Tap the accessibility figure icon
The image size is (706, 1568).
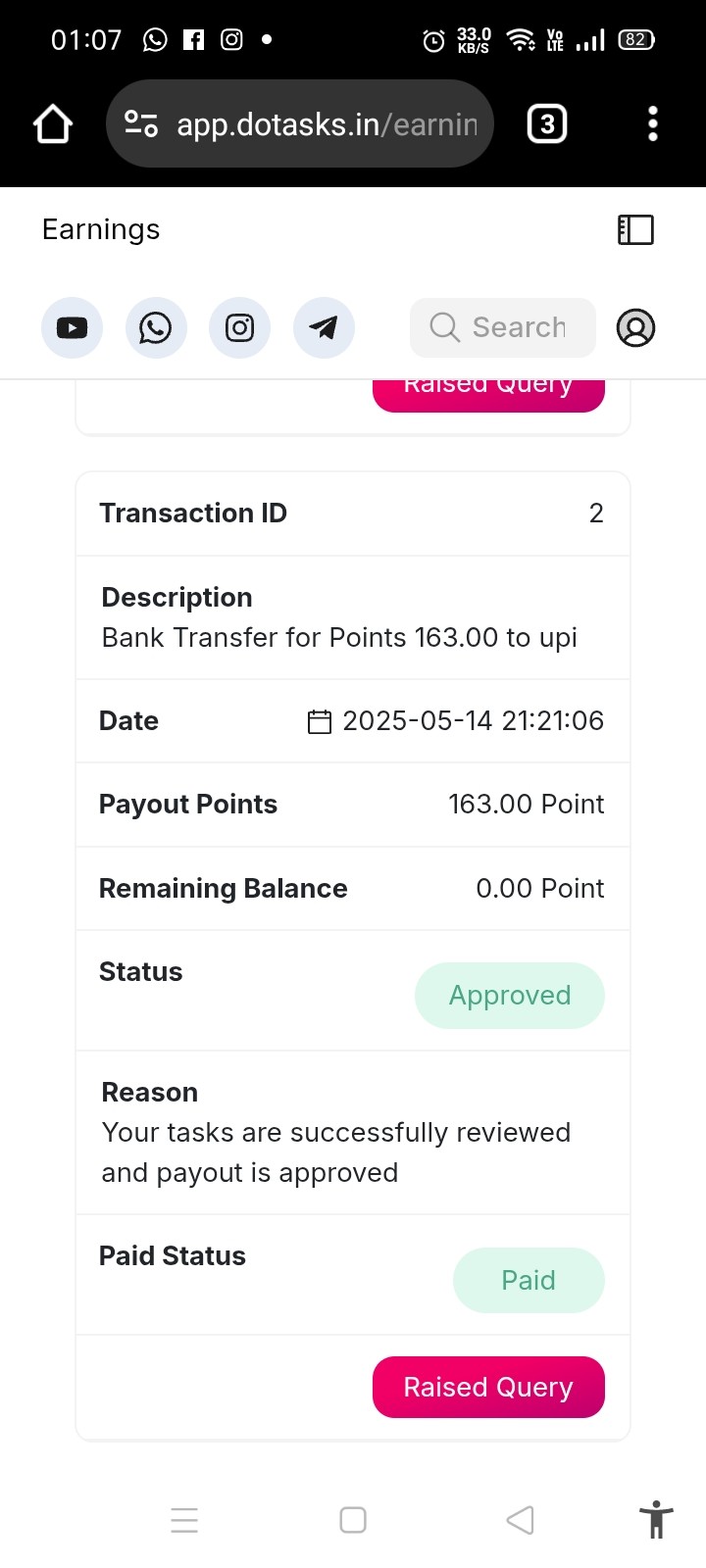coord(656,1520)
